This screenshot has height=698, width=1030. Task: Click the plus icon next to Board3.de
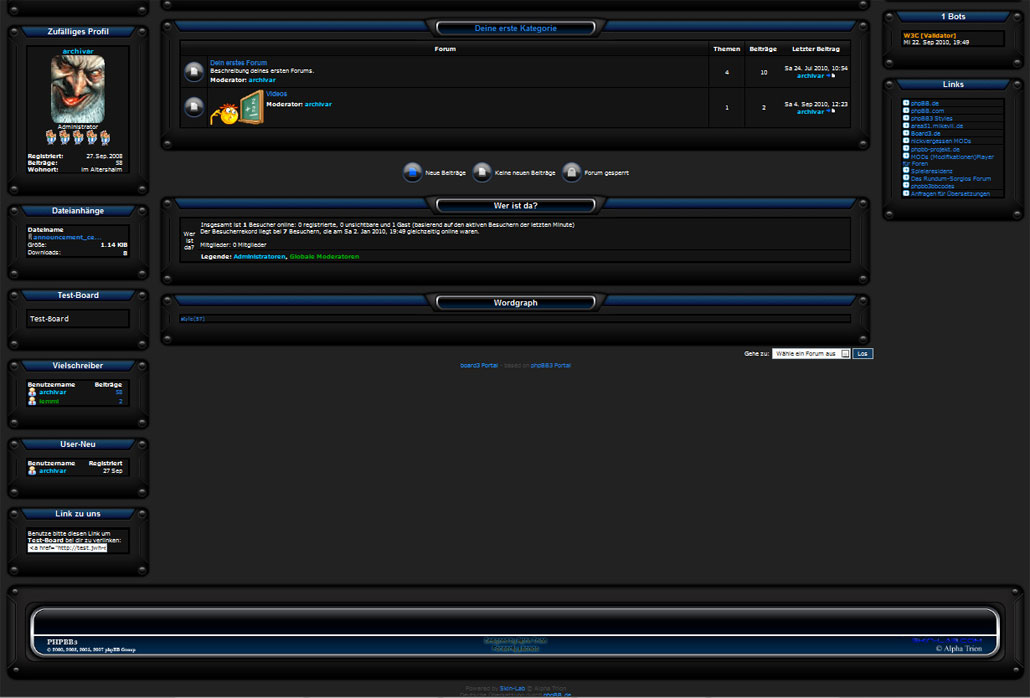(906, 133)
